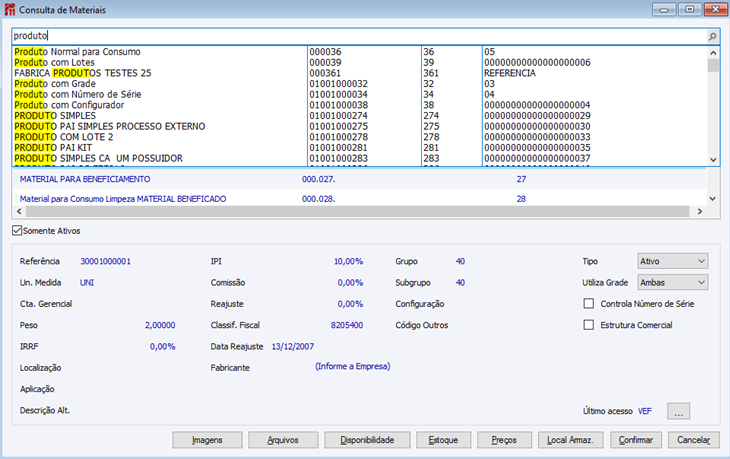Check the Estrutura Comercial checkbox
The image size is (730, 459).
[x=589, y=324]
